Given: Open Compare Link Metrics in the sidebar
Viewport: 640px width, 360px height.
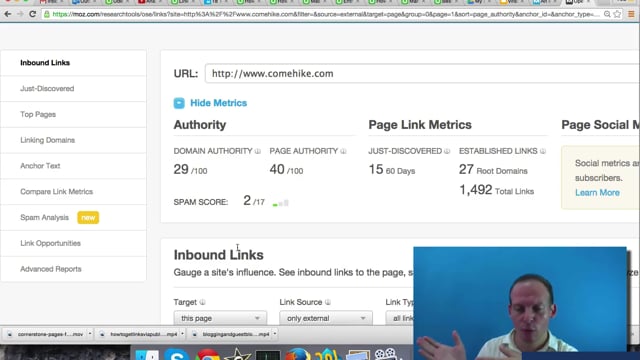Looking at the screenshot, I should [x=73, y=191].
